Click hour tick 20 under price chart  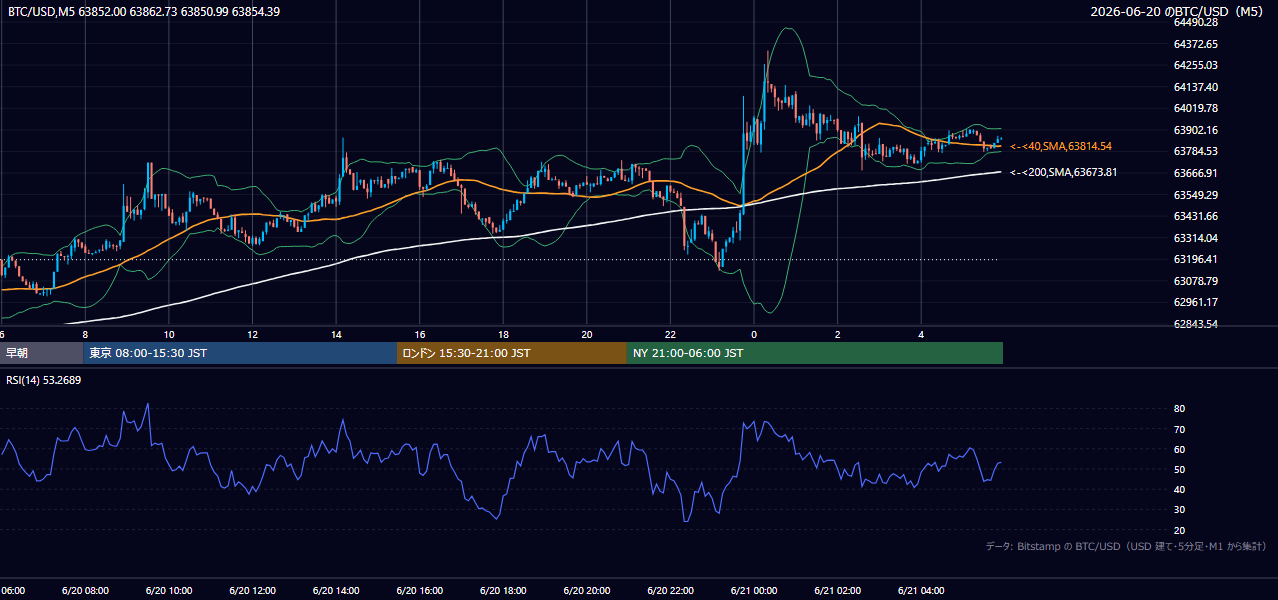(587, 335)
